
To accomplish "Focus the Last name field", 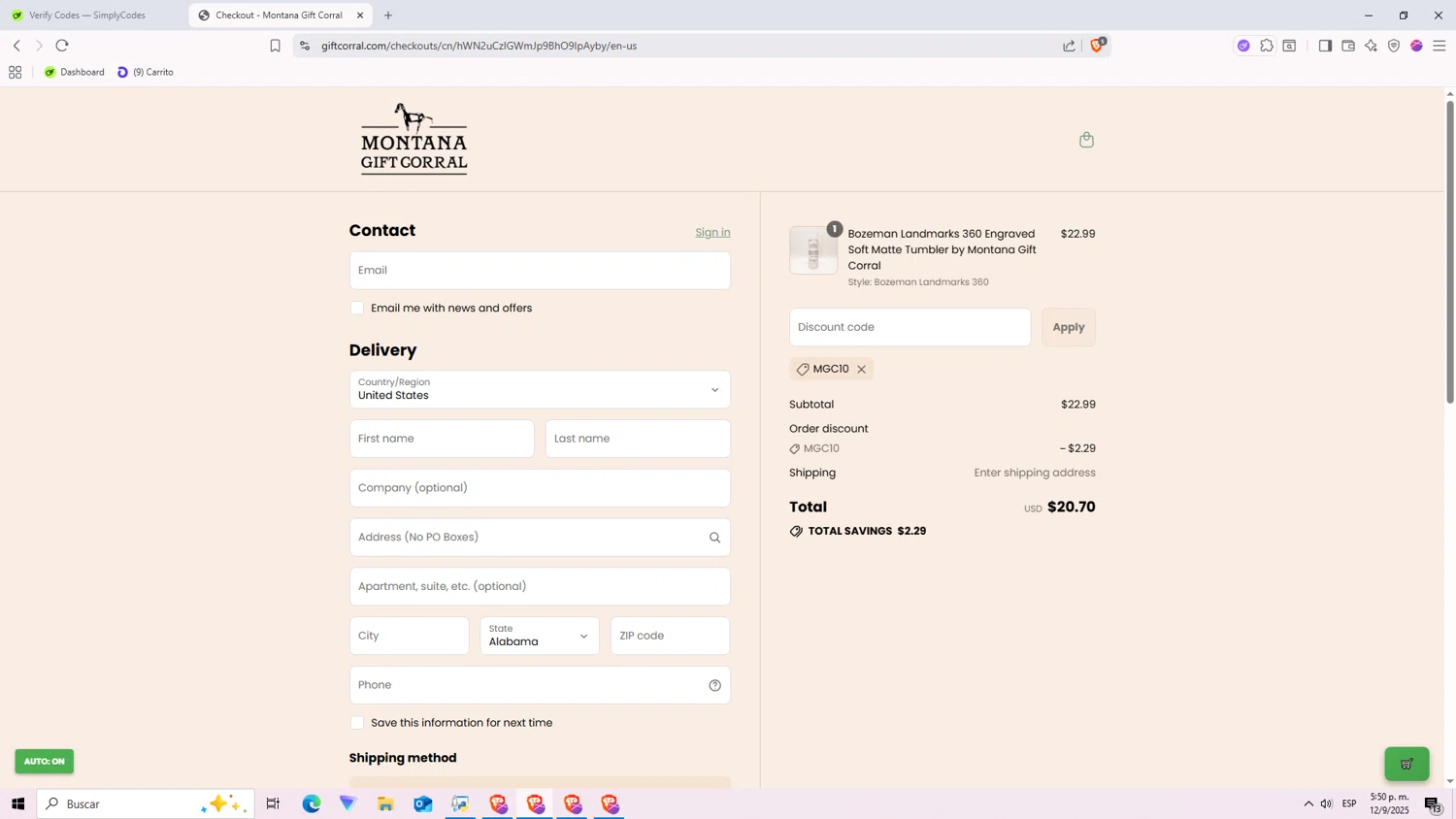I will [638, 439].
